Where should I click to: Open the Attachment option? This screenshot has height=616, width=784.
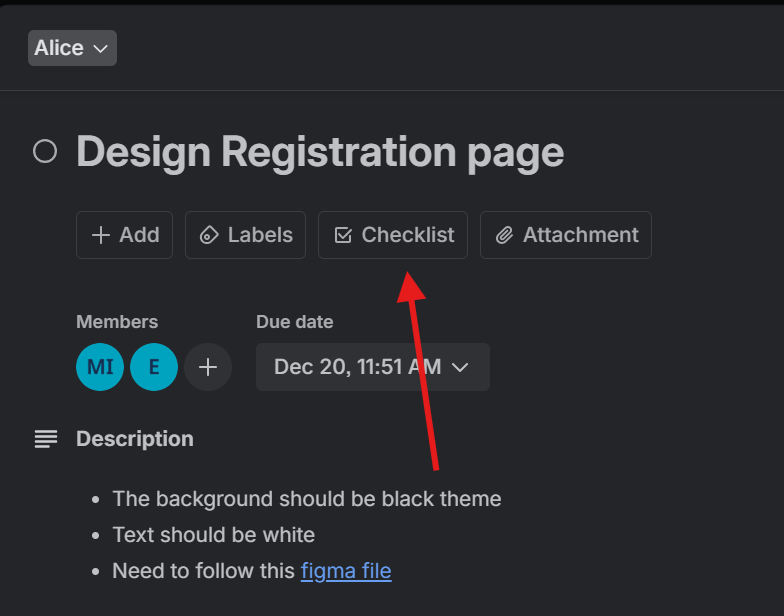(566, 235)
